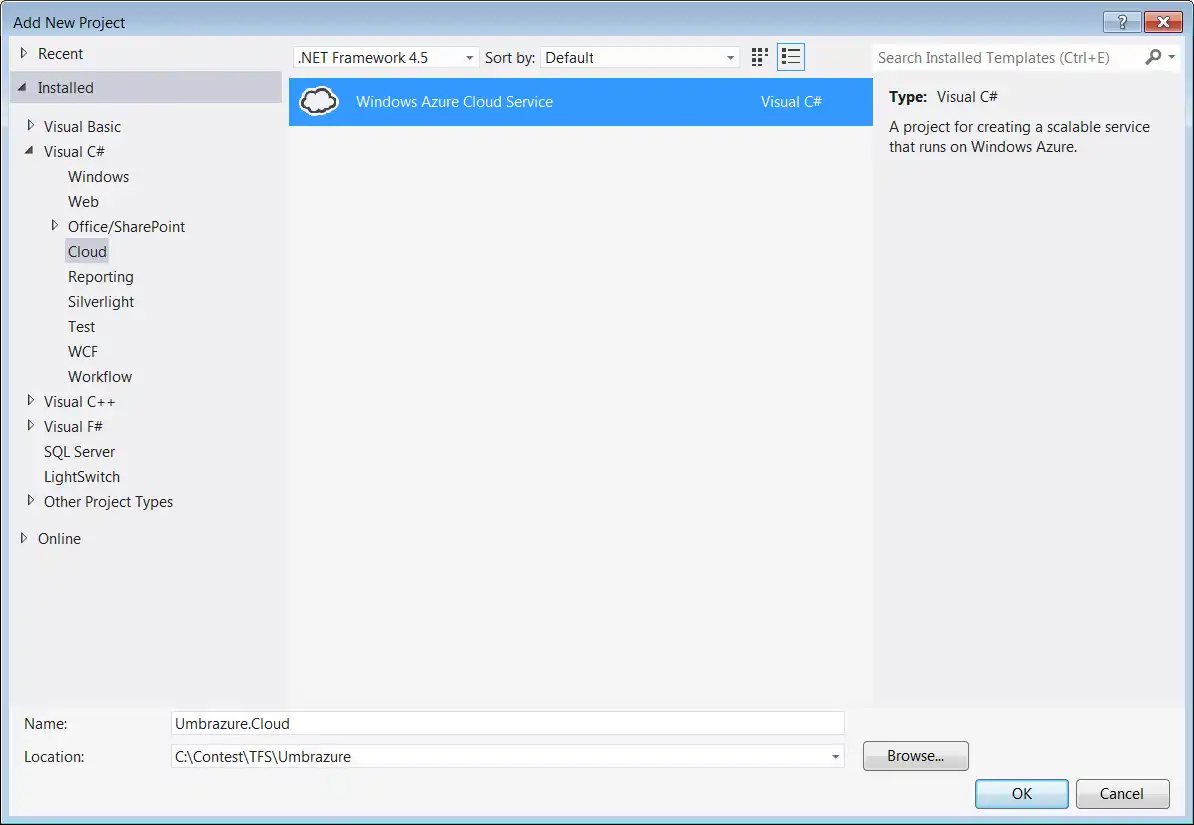Screen dimensions: 1194x825
Task: Select the Visual C++ label
Action: coord(79,401)
